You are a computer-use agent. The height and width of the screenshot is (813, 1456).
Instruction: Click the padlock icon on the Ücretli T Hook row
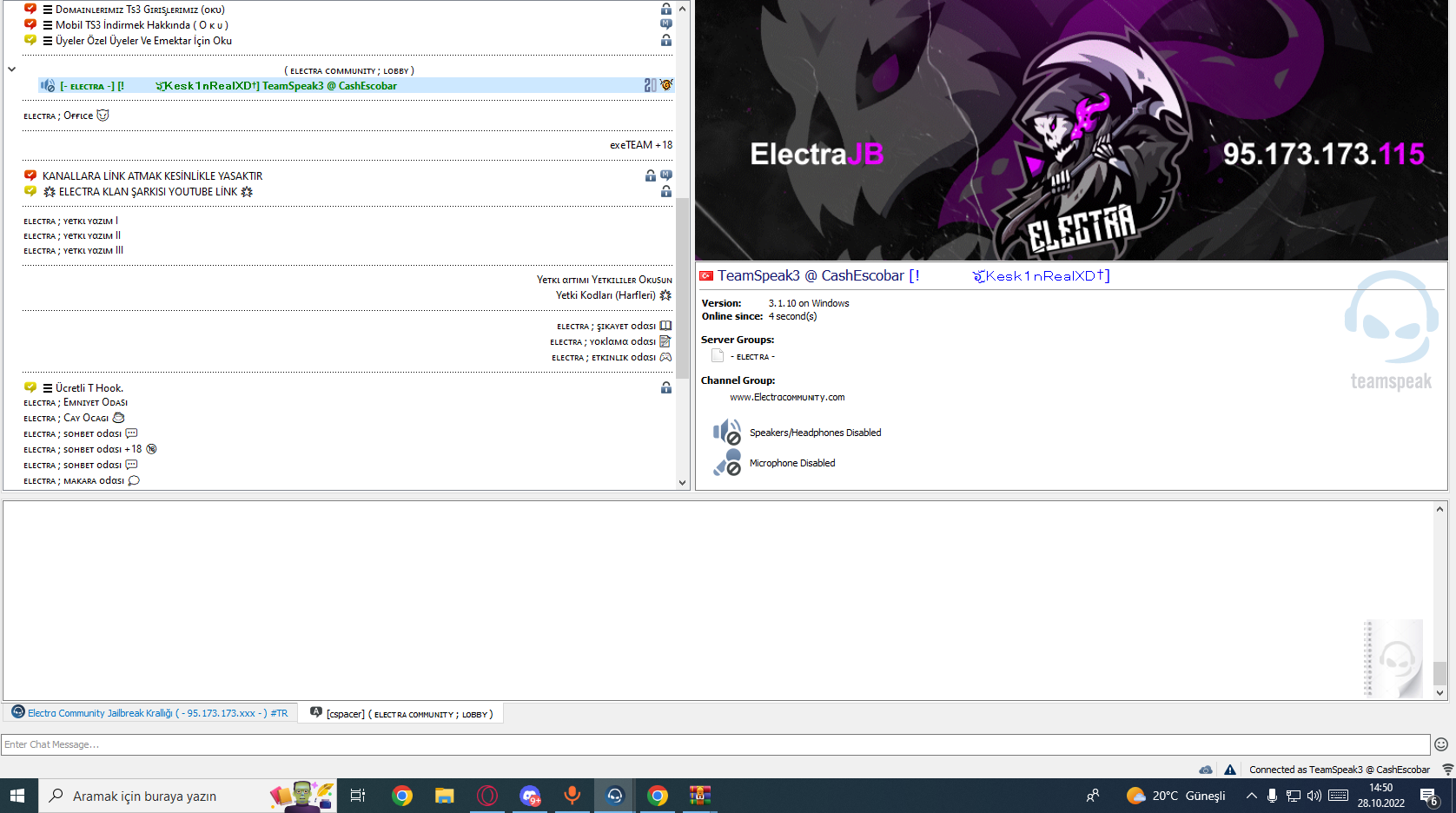tap(666, 387)
